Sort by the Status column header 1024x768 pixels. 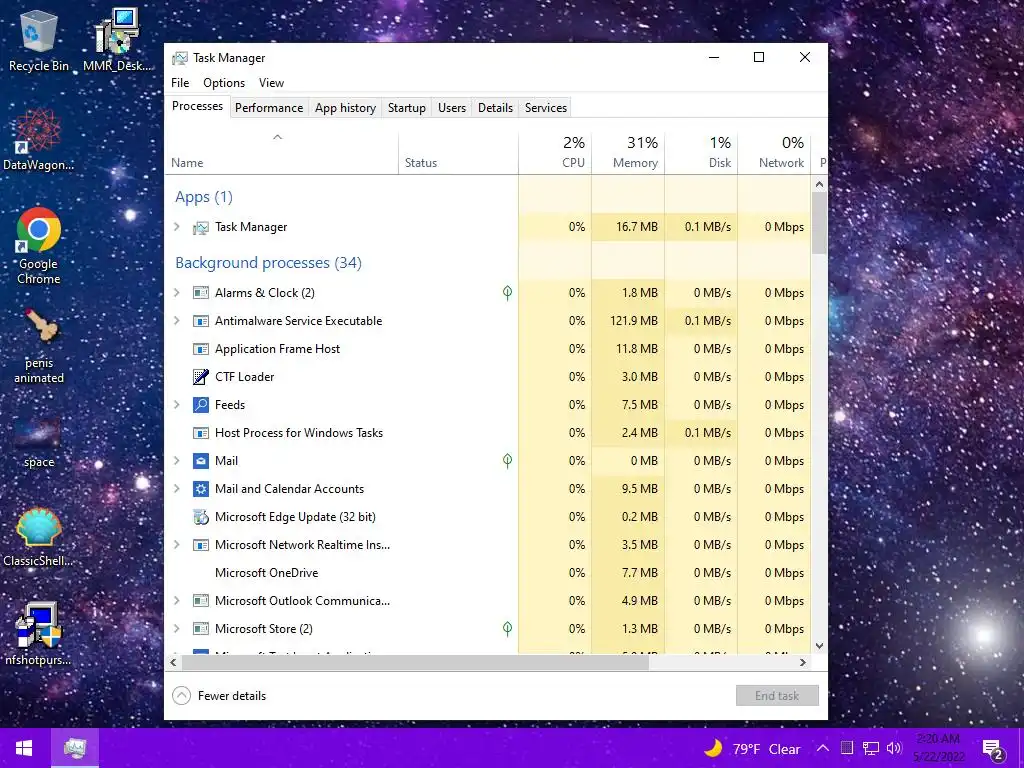(458, 153)
